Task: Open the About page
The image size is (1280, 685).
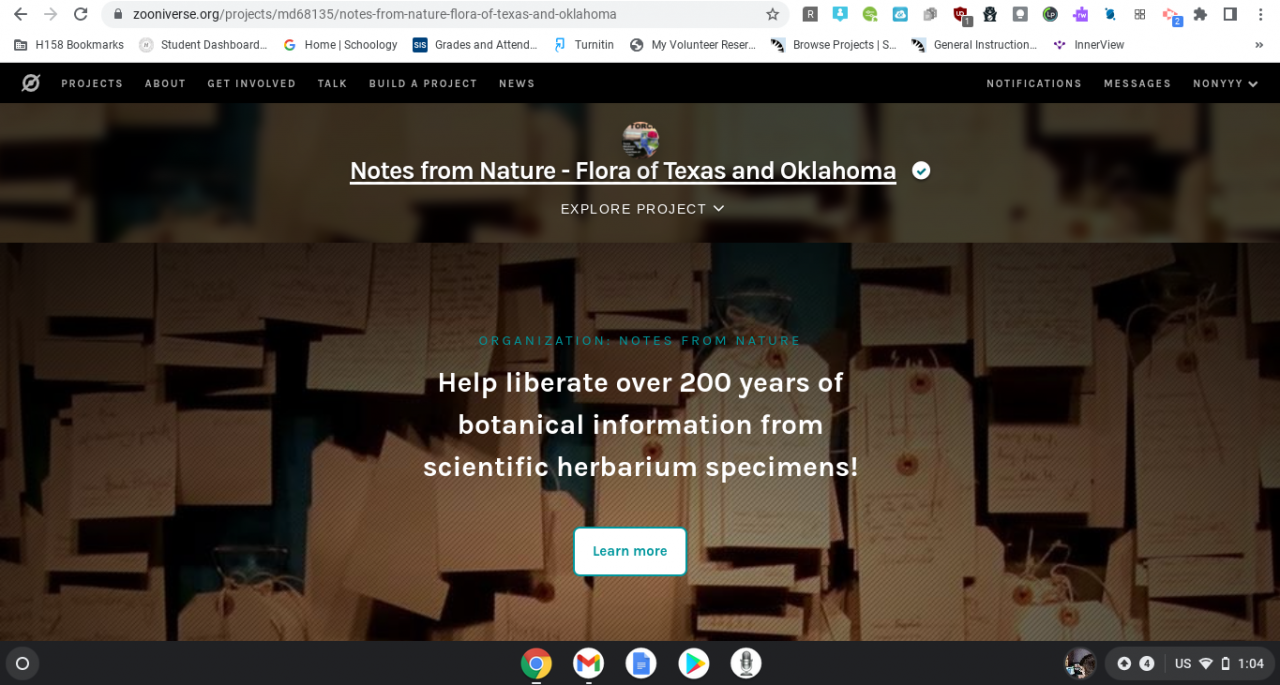Action: 165,84
